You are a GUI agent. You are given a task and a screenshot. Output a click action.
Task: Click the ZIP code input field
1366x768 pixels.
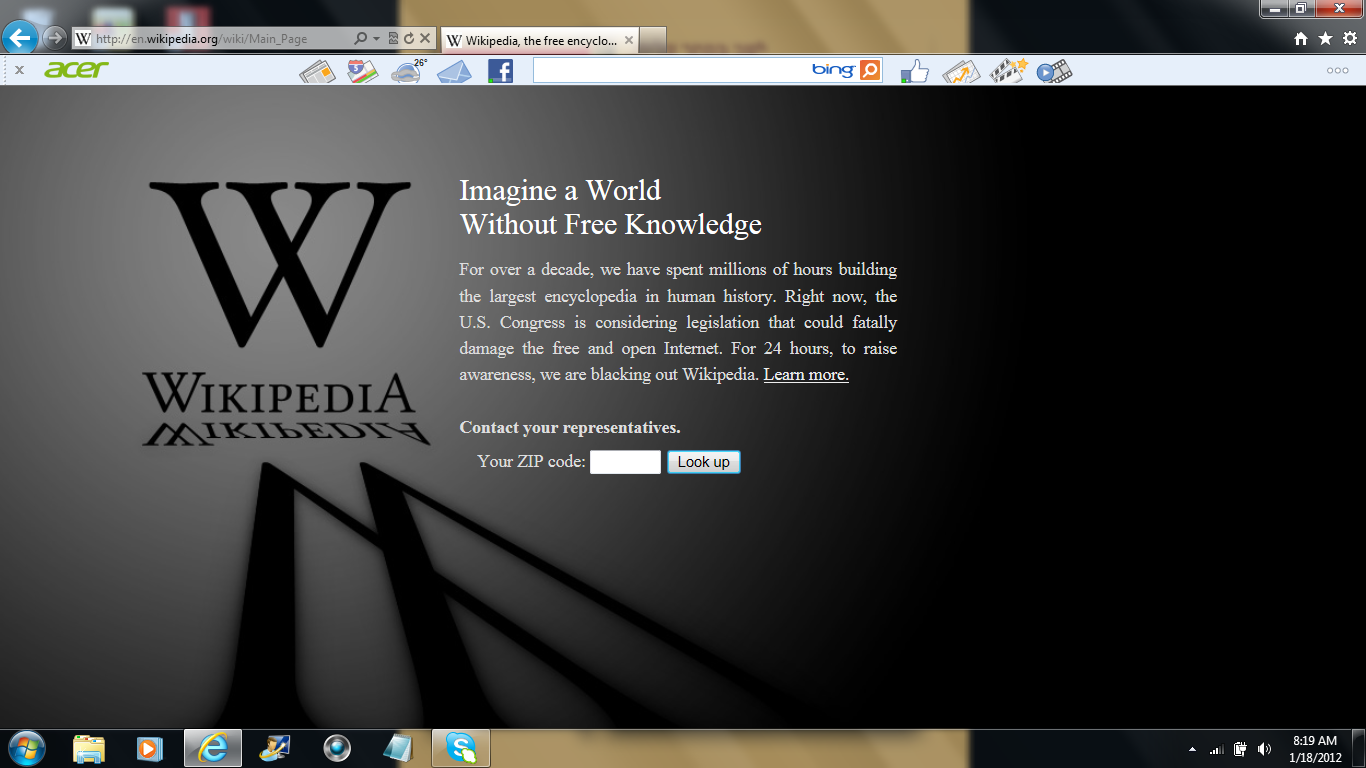(x=625, y=462)
